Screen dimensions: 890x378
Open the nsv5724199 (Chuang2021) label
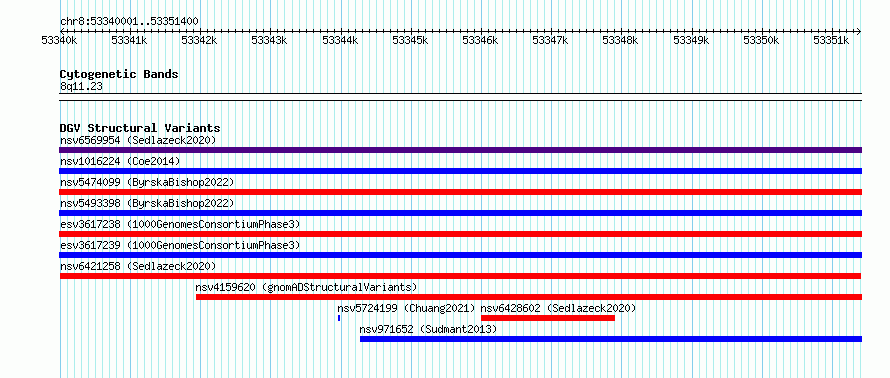(406, 308)
